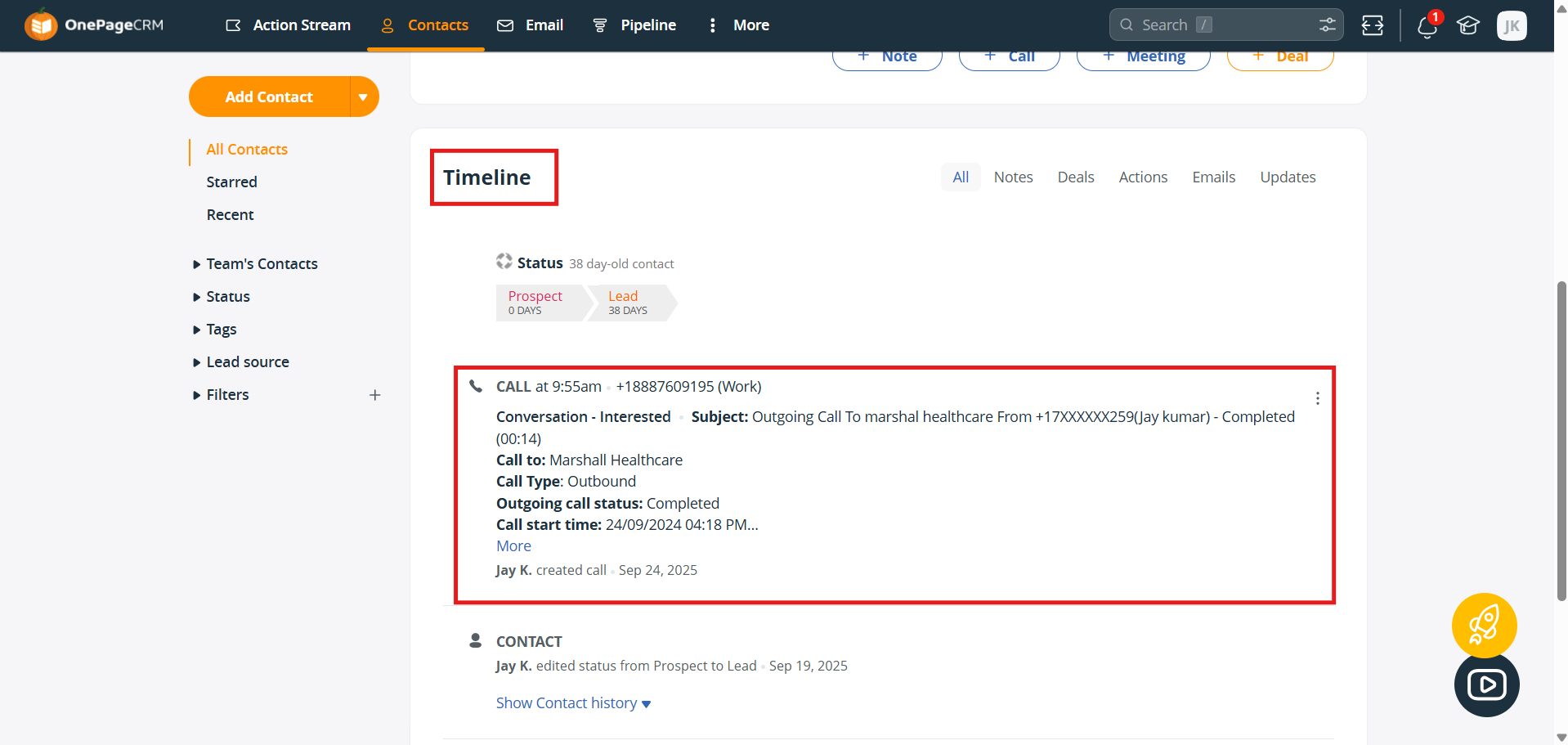Go to the Contacts tab
The height and width of the screenshot is (745, 1568).
click(425, 25)
